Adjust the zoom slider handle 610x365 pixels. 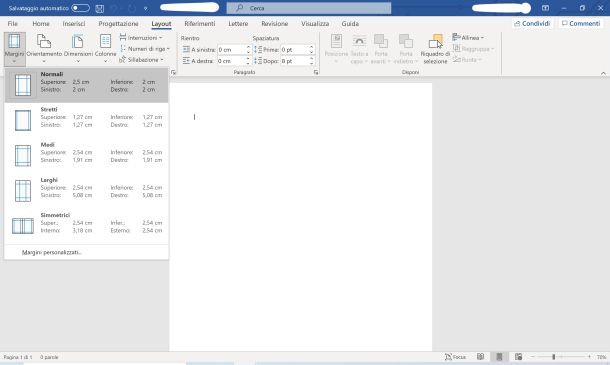(554, 357)
